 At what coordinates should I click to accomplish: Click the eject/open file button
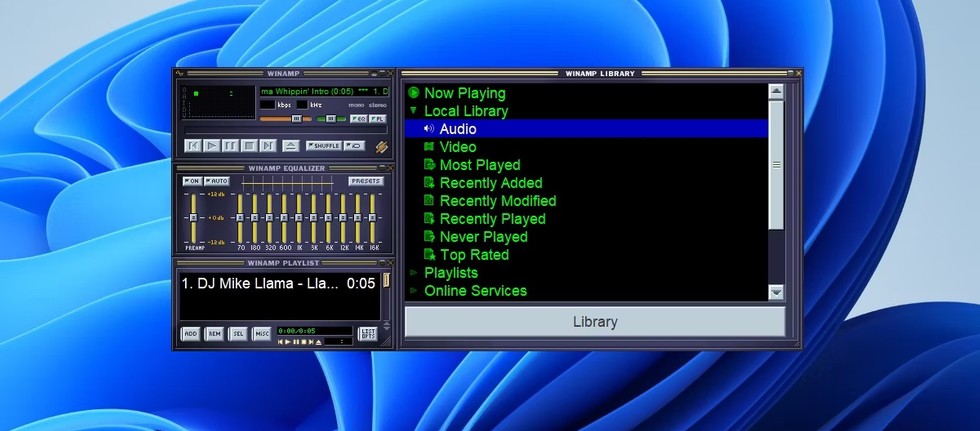click(291, 146)
